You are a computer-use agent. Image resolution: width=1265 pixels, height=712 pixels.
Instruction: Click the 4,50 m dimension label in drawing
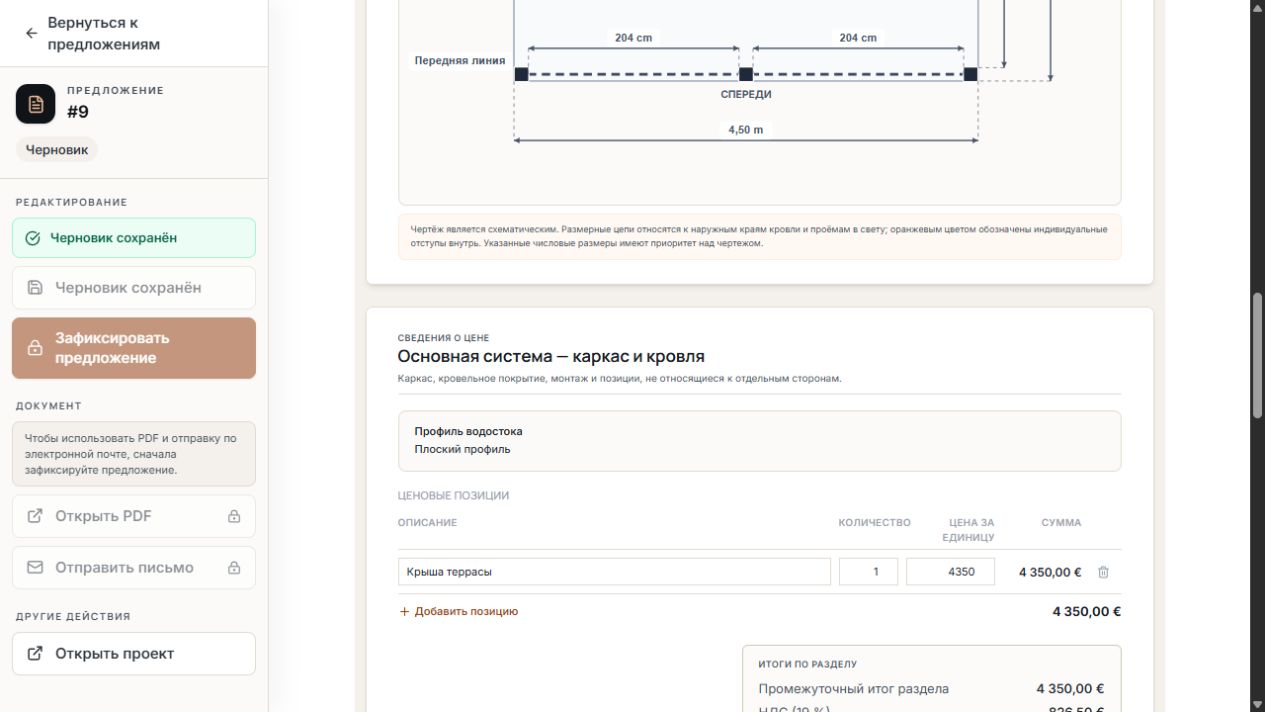click(x=746, y=130)
